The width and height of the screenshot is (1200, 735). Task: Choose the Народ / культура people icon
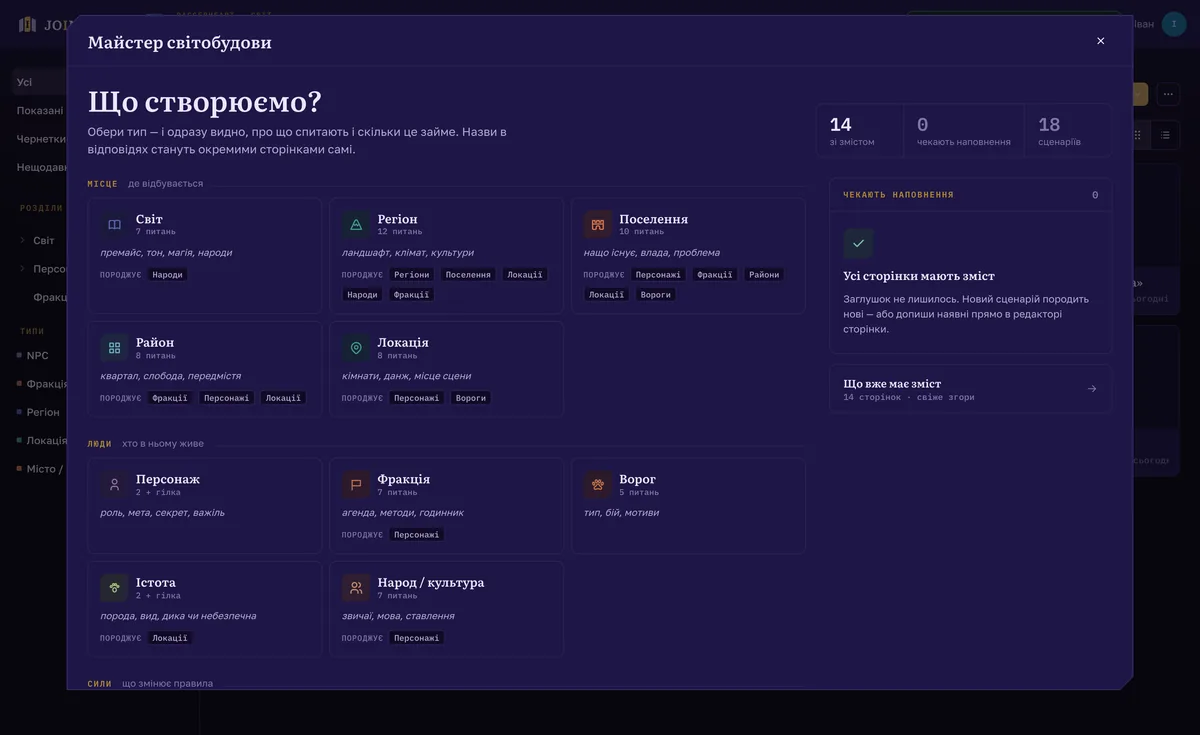tap(356, 588)
